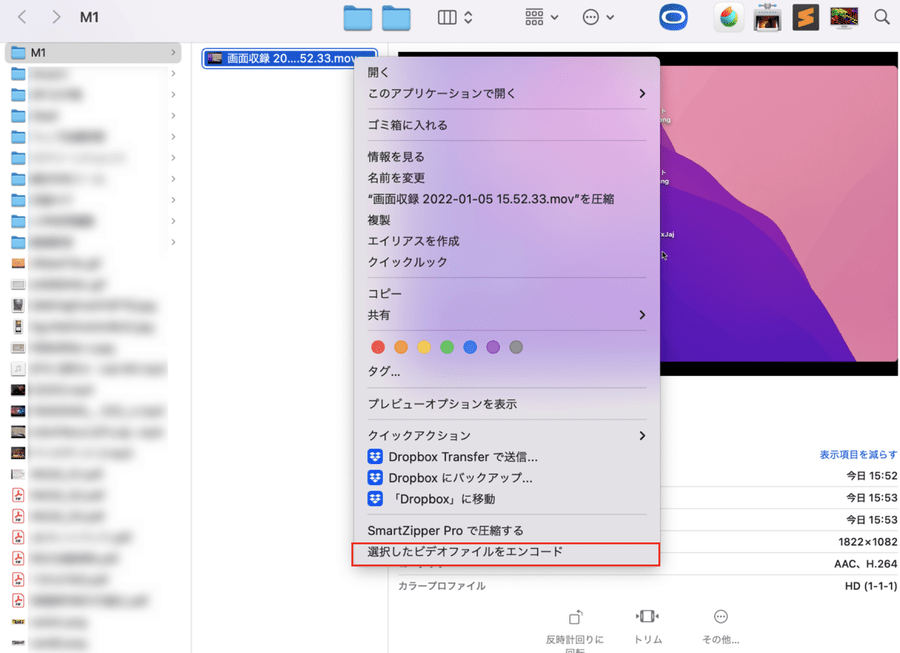Go forward using the toolbar forward arrow

click(x=56, y=18)
